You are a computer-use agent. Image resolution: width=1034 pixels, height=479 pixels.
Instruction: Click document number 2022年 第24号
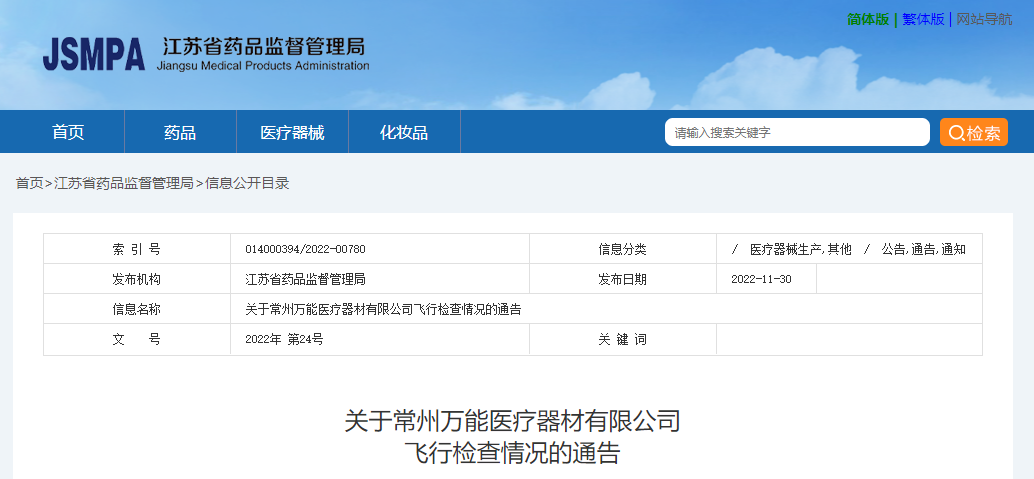(284, 339)
